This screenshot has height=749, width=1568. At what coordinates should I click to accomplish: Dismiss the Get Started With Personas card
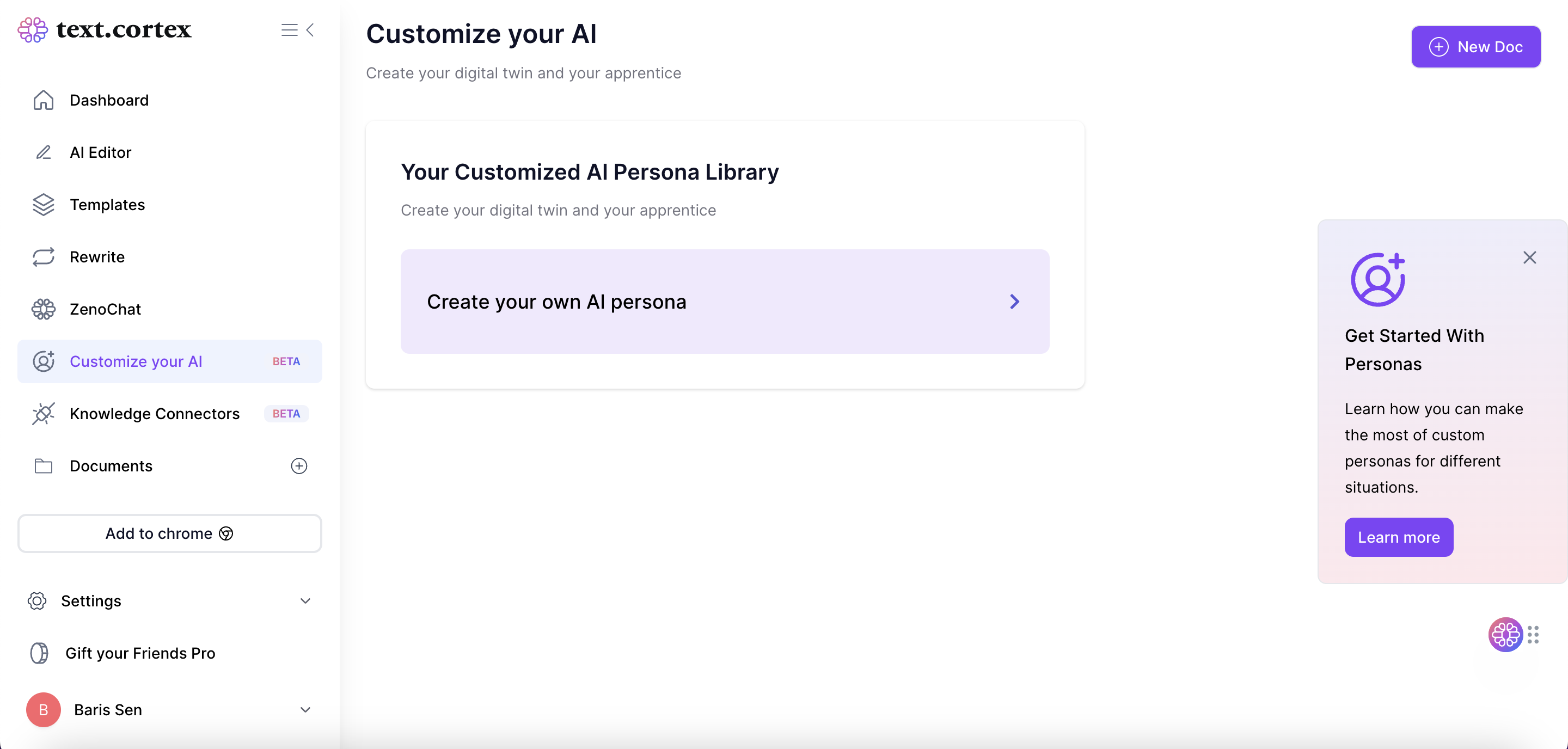pyautogui.click(x=1530, y=257)
